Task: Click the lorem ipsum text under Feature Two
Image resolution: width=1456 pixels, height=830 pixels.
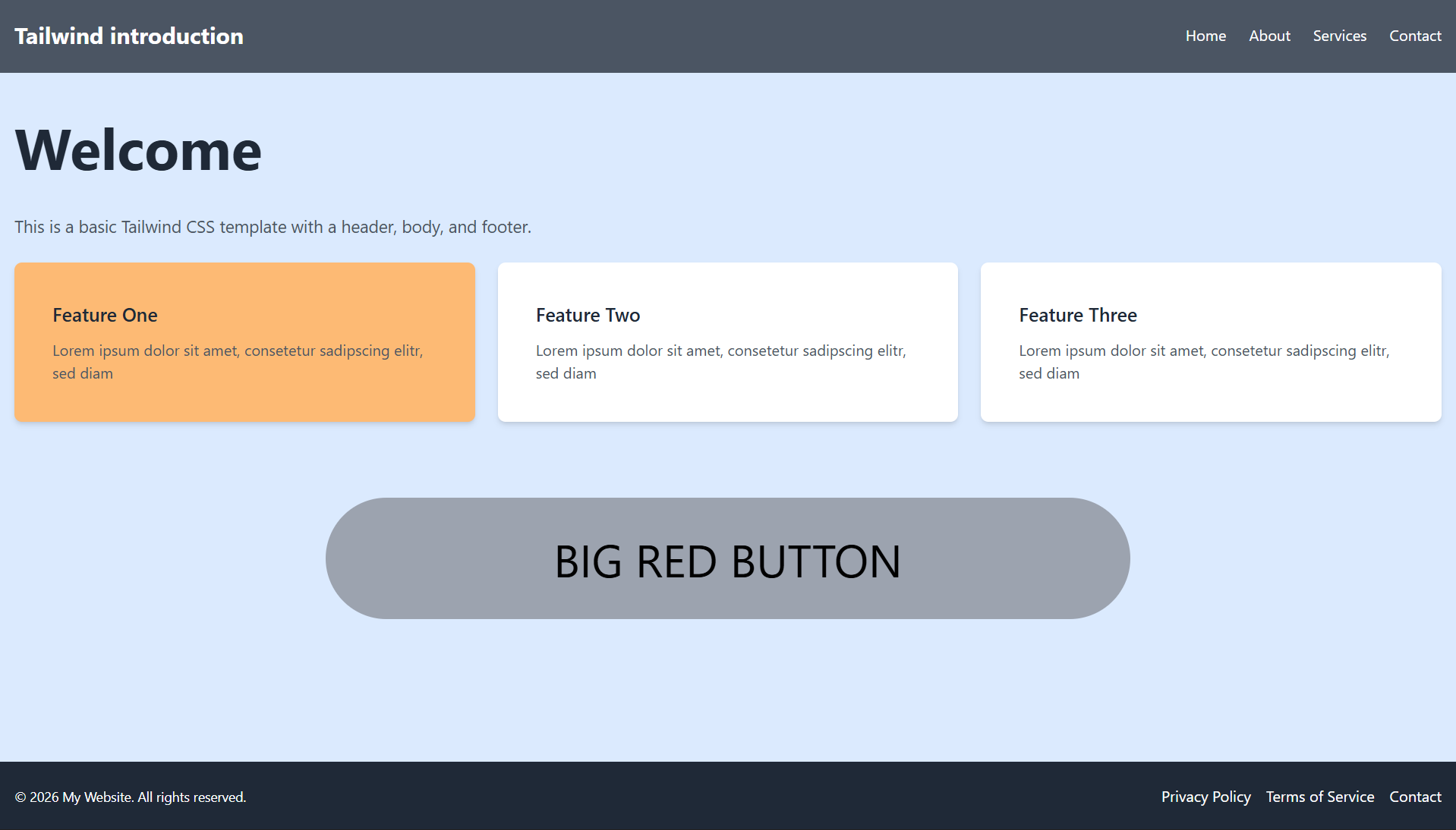Action: (720, 362)
